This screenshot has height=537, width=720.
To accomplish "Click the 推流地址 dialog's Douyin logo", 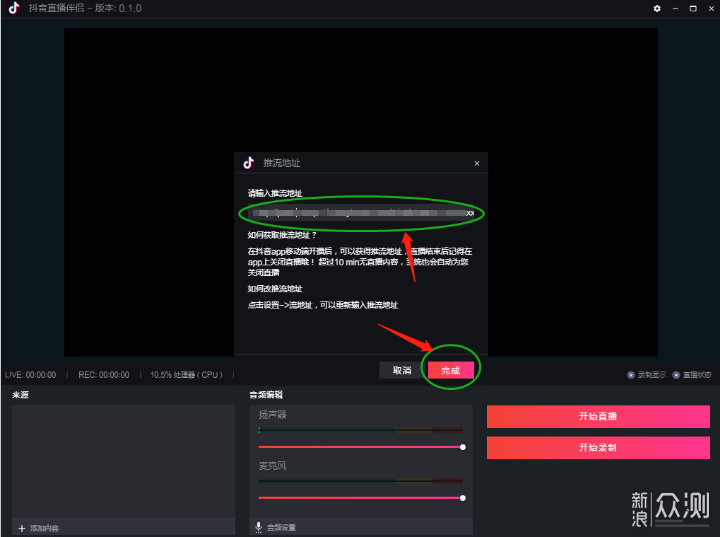I will click(x=248, y=163).
